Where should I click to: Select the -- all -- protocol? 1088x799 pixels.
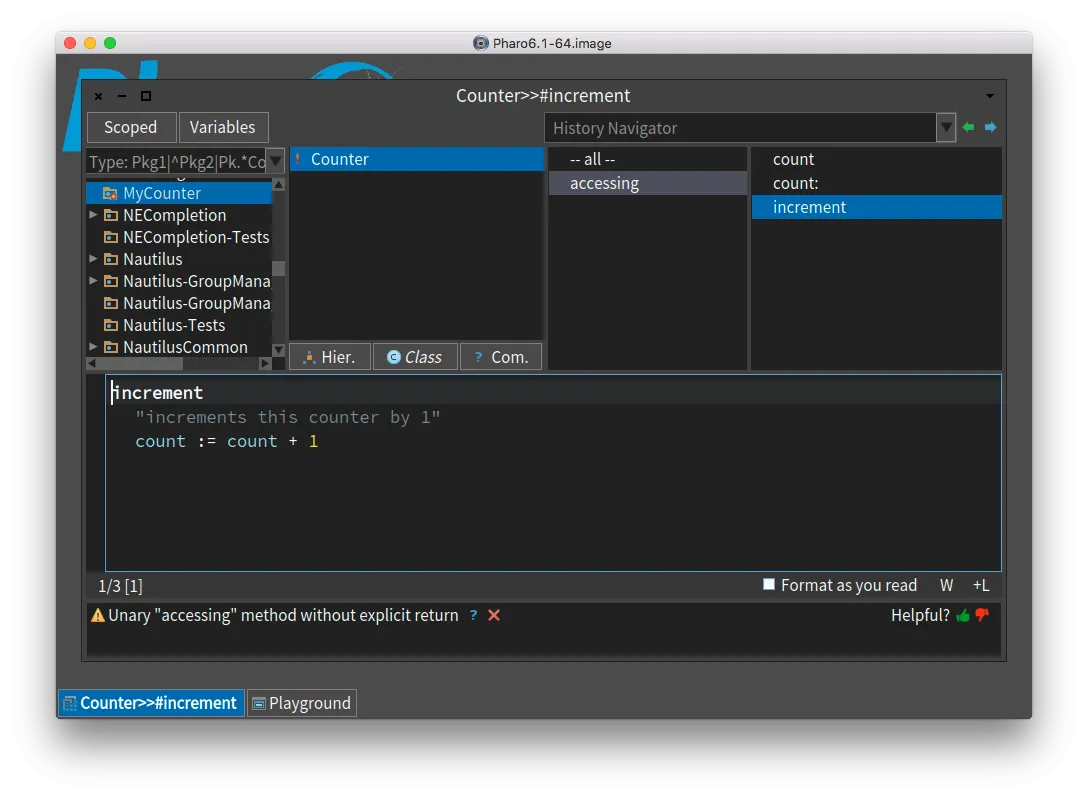point(647,159)
